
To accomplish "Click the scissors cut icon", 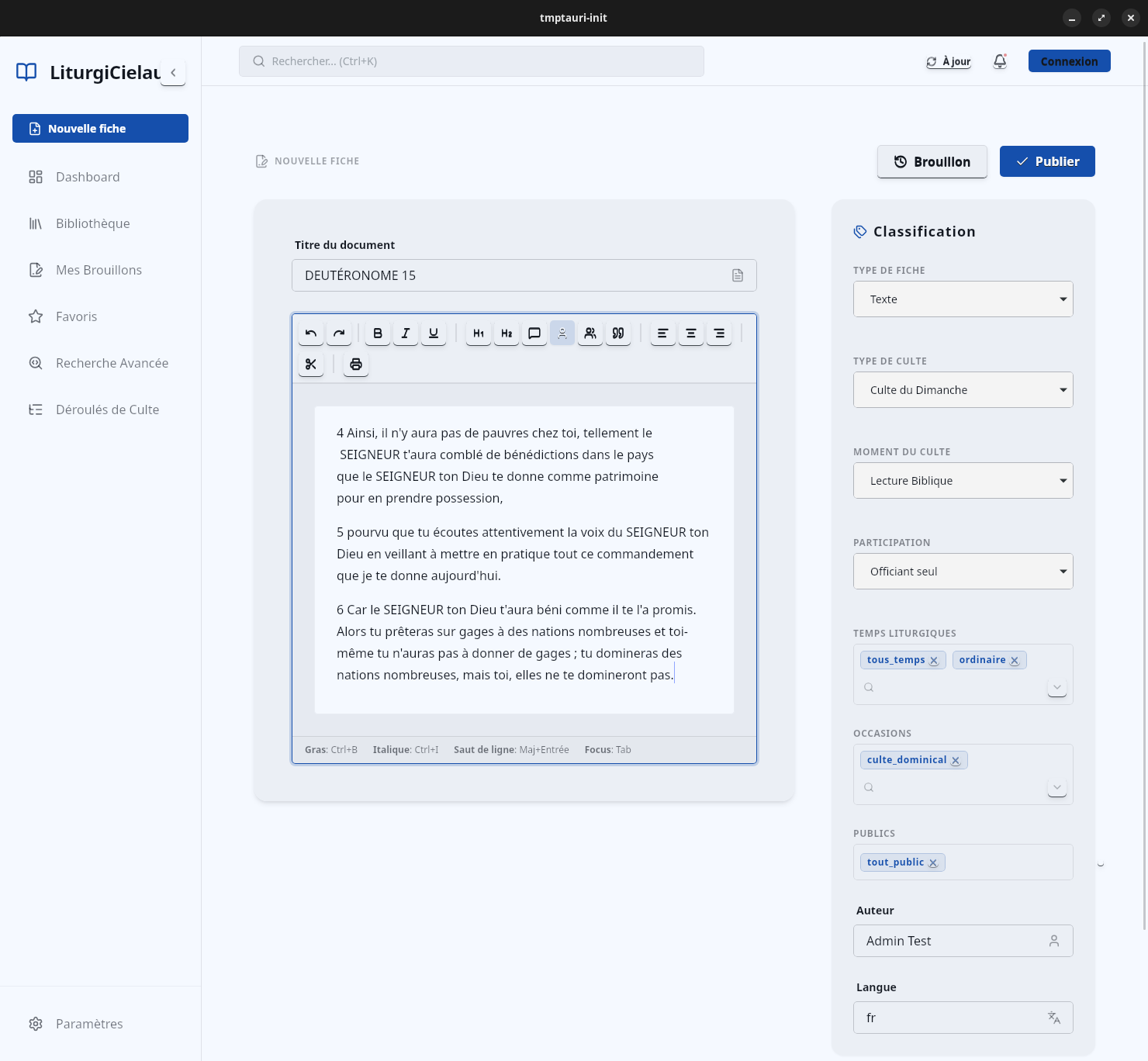I will click(311, 365).
